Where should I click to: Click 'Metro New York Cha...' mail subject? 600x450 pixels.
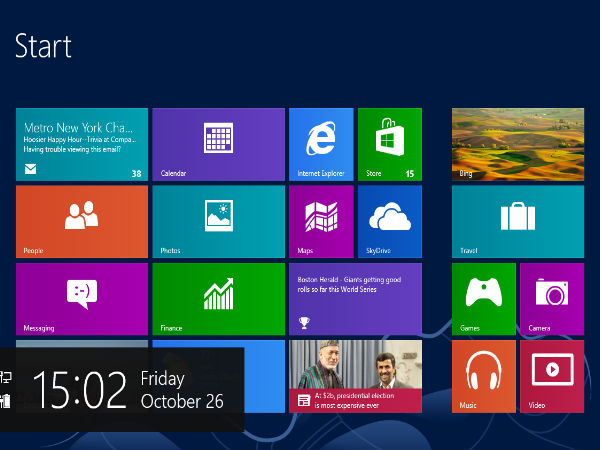tap(78, 127)
